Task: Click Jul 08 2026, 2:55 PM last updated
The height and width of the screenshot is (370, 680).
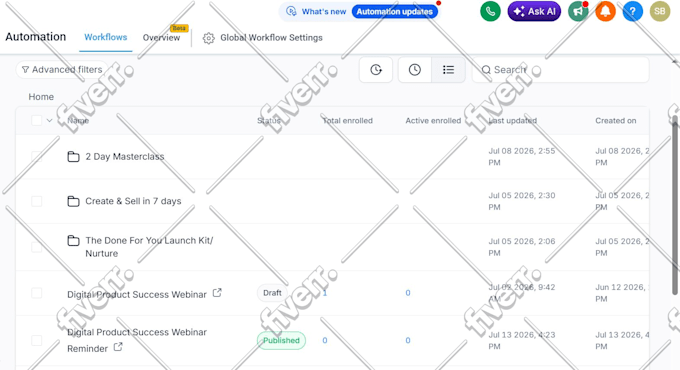Action: point(522,157)
